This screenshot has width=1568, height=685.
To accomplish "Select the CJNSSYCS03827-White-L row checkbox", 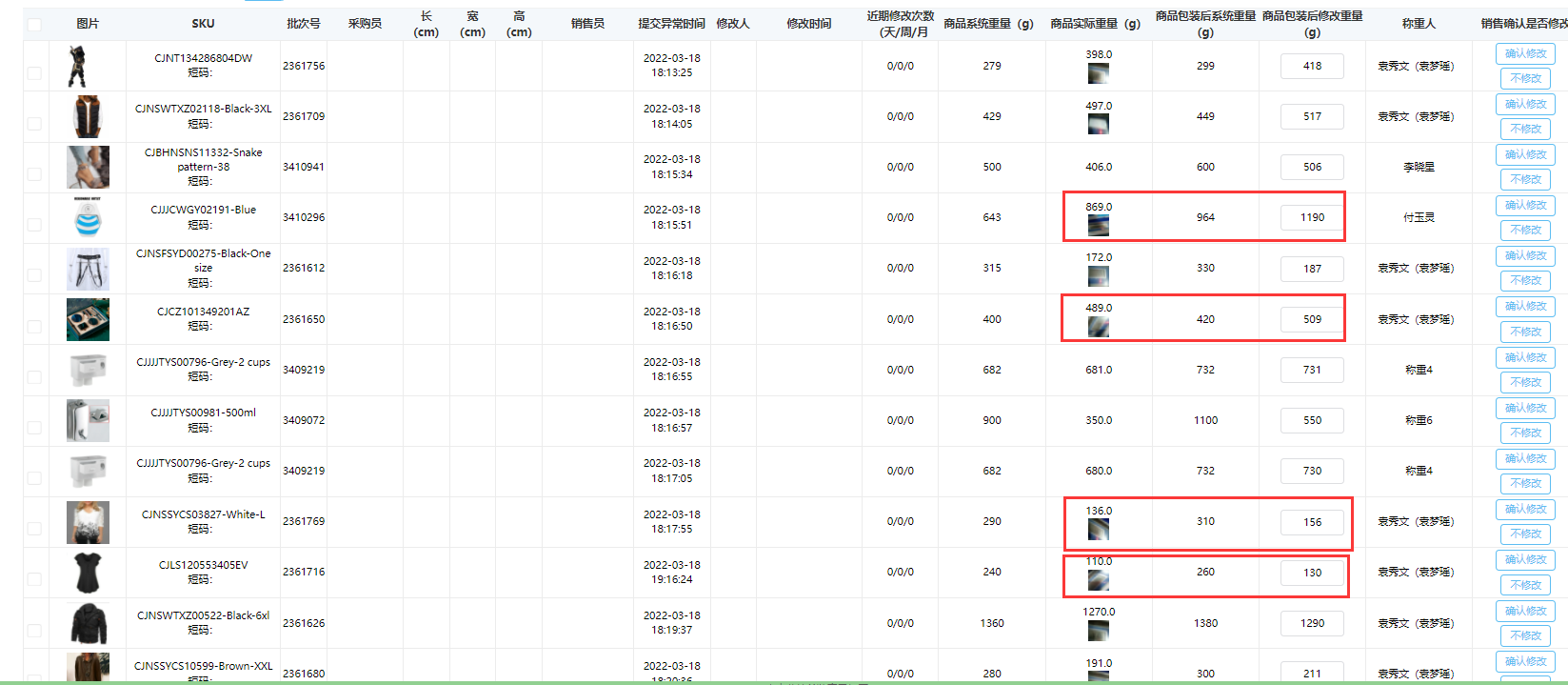I will pos(34,529).
